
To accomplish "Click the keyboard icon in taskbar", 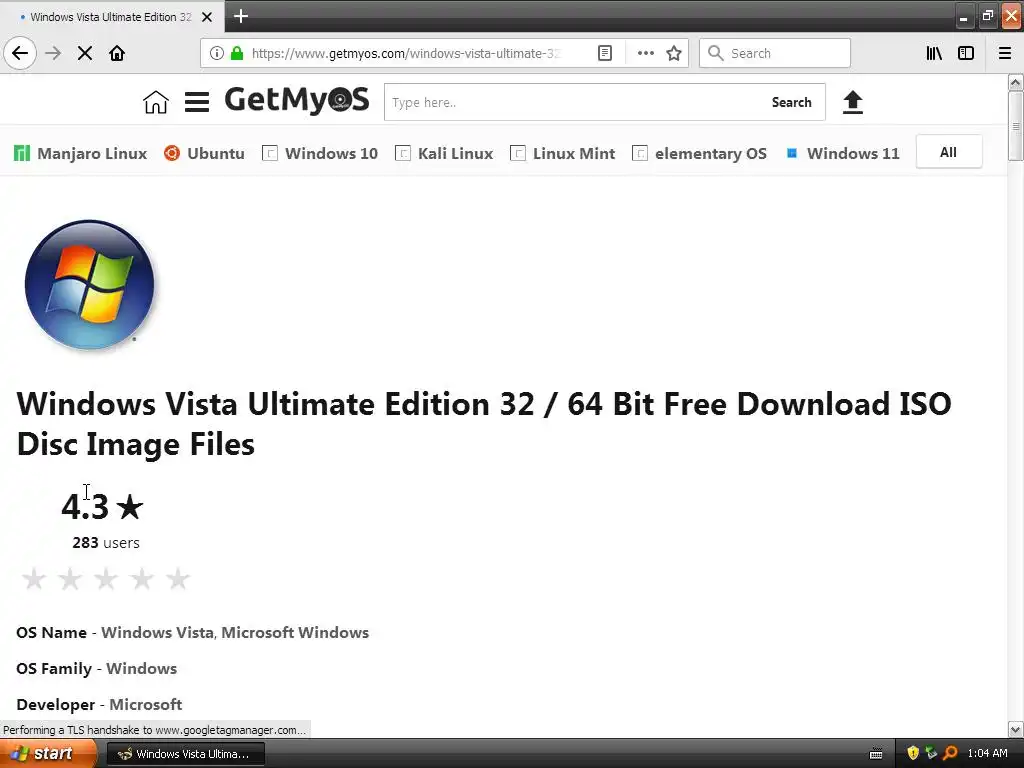I will (876, 754).
